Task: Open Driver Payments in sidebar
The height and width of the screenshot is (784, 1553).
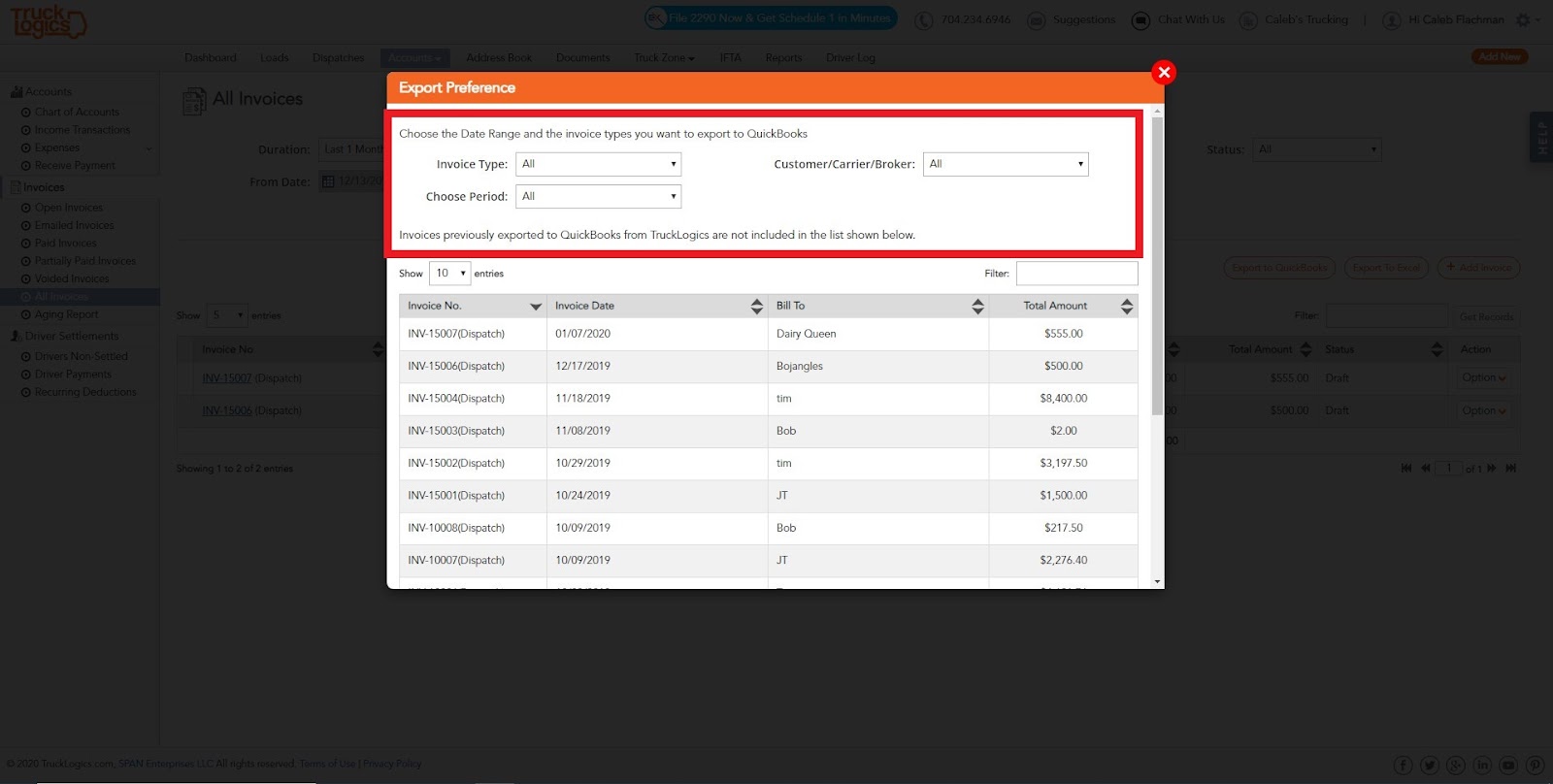Action: point(73,375)
